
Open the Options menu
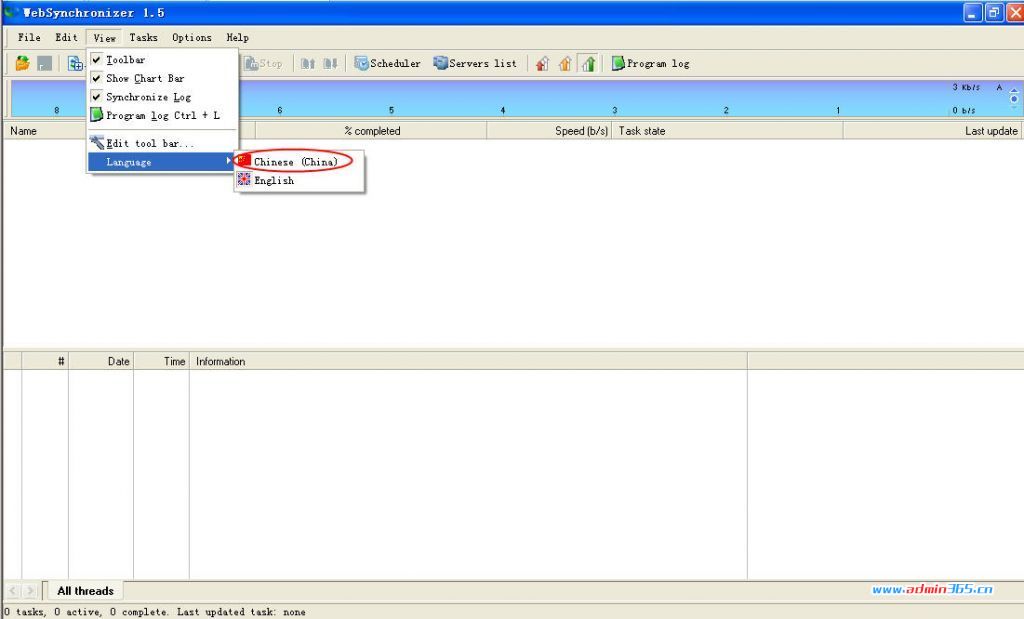pyautogui.click(x=192, y=37)
